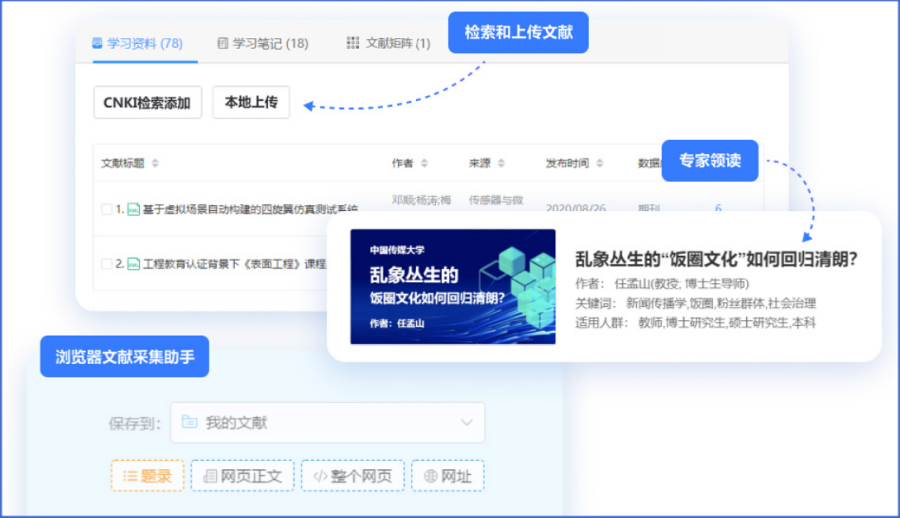Check row 1 基于虚拟场景 checkbox
Viewport: 900px width, 518px height.
pos(106,209)
